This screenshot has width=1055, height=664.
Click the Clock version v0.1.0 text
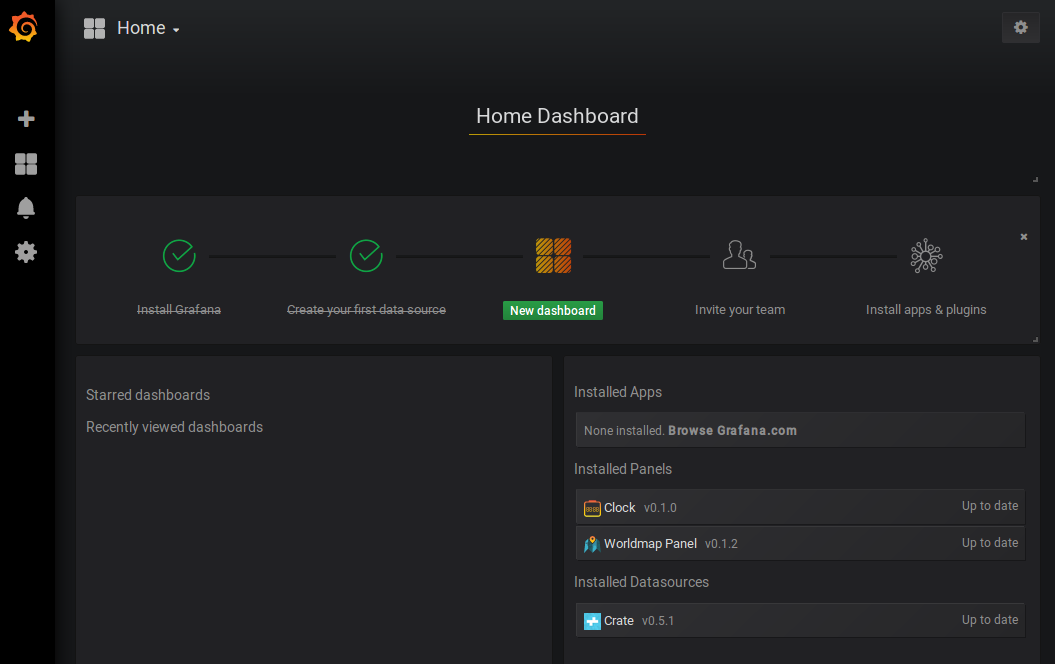click(660, 508)
